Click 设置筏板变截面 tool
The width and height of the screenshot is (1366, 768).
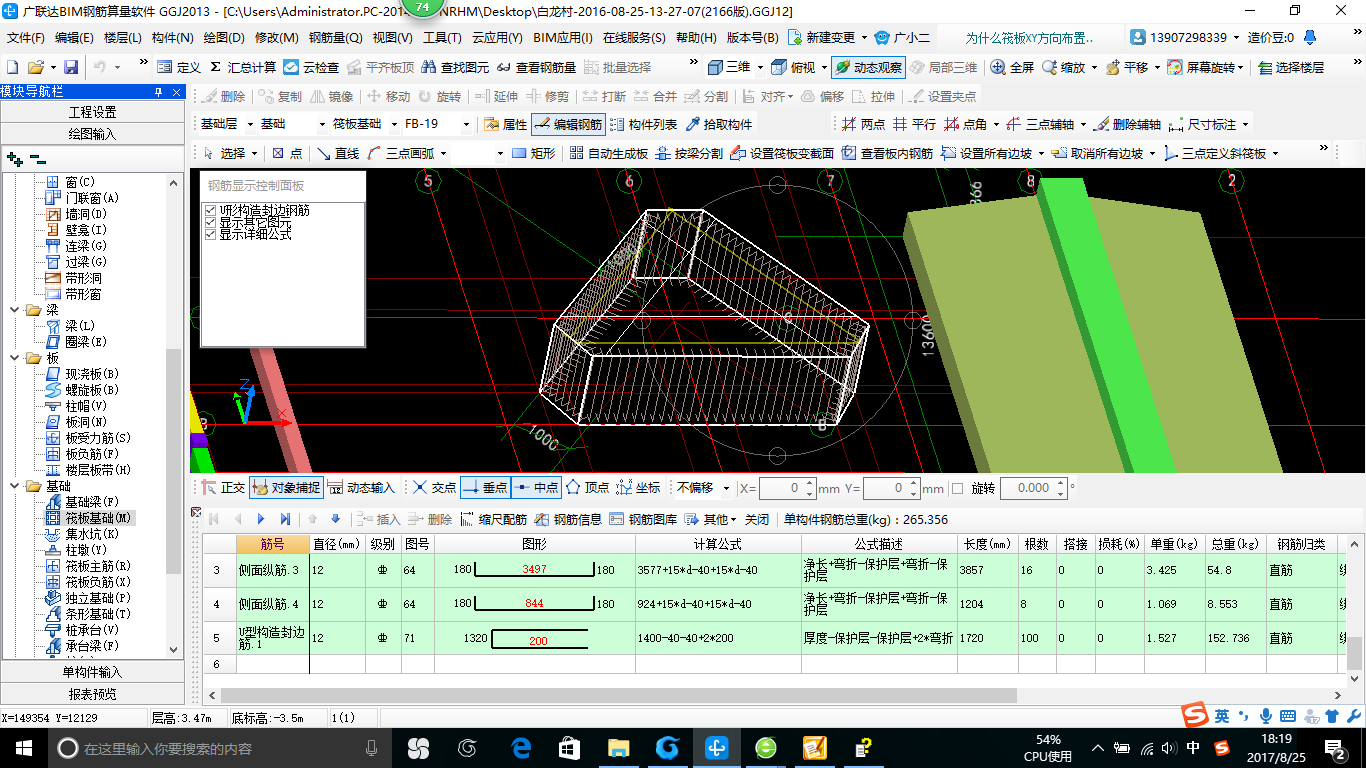click(x=782, y=153)
